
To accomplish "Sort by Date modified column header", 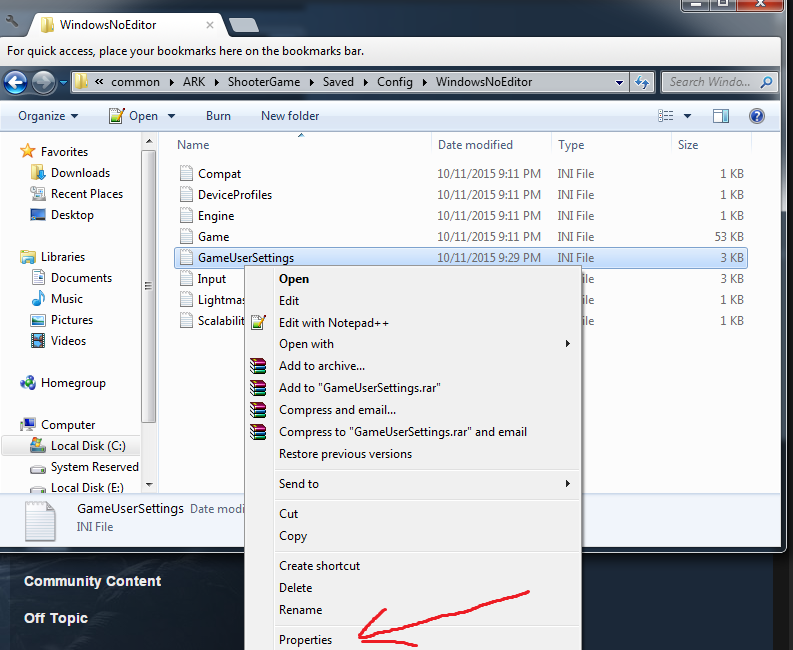I will [491, 145].
